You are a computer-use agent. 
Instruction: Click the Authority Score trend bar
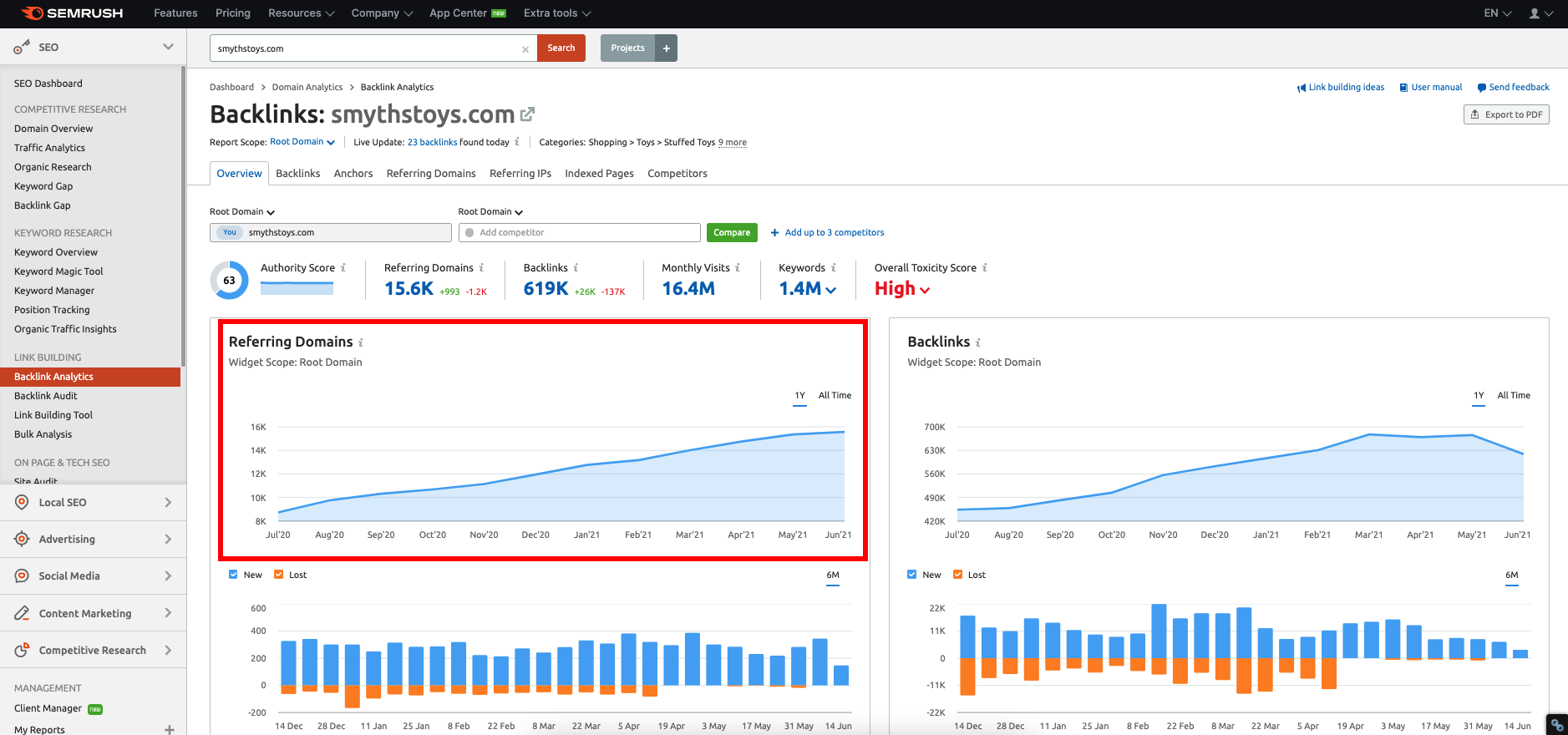tap(297, 288)
